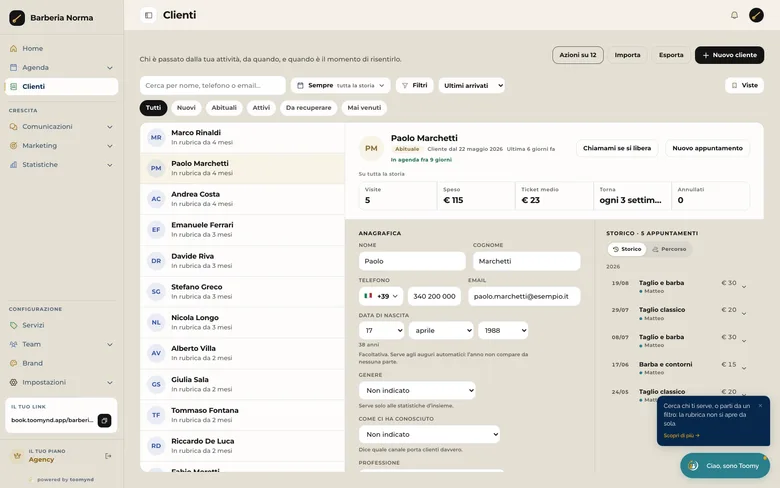Click the Comunicazioni chat icon
Viewport: 780px width, 488px height.
pos(13,127)
